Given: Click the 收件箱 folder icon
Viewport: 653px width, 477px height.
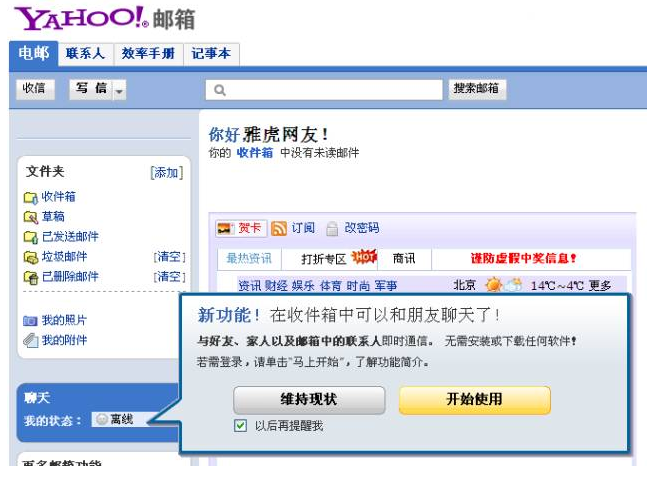Looking at the screenshot, I should point(30,197).
